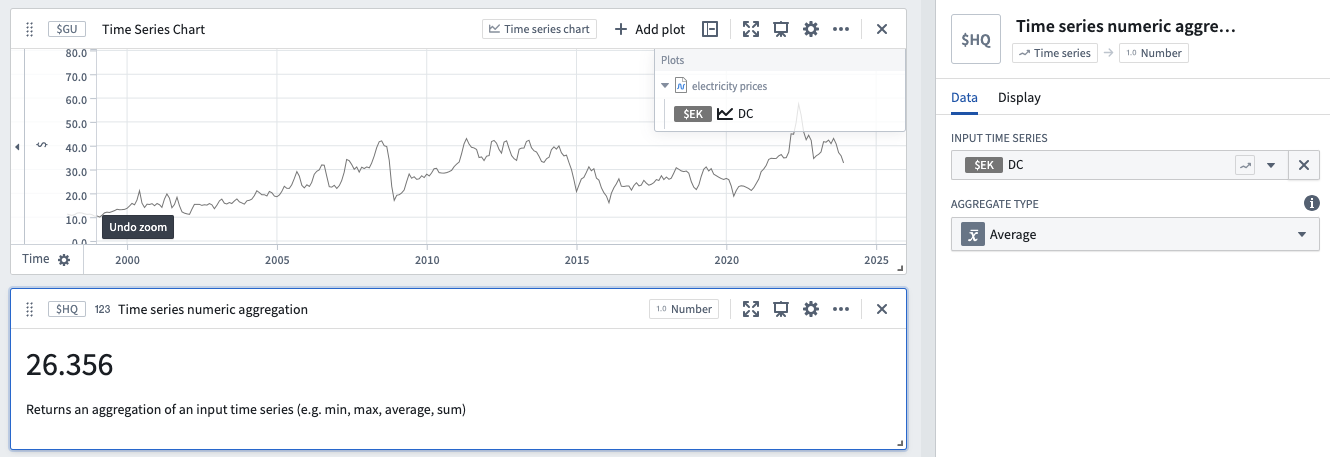Click the 'Add plot' button
Image resolution: width=1330 pixels, height=457 pixels.
coord(650,29)
